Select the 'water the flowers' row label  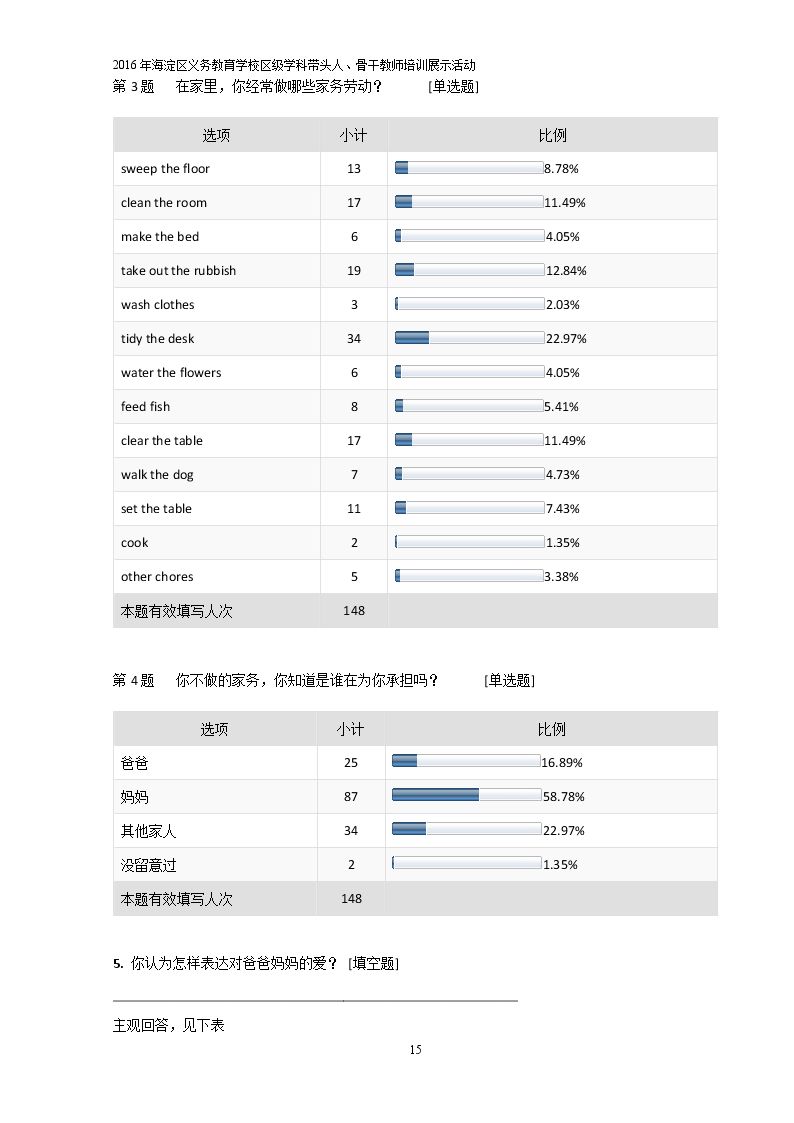click(171, 372)
